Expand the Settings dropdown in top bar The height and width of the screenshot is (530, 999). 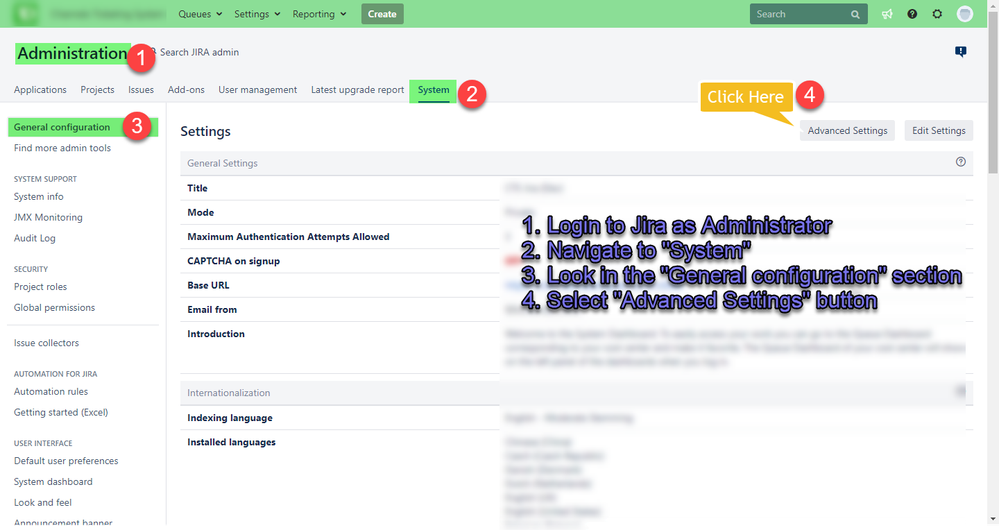[257, 14]
